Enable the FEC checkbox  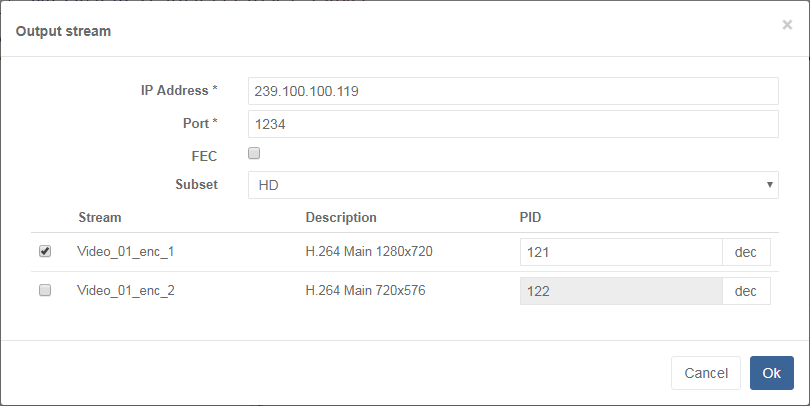coord(254,154)
